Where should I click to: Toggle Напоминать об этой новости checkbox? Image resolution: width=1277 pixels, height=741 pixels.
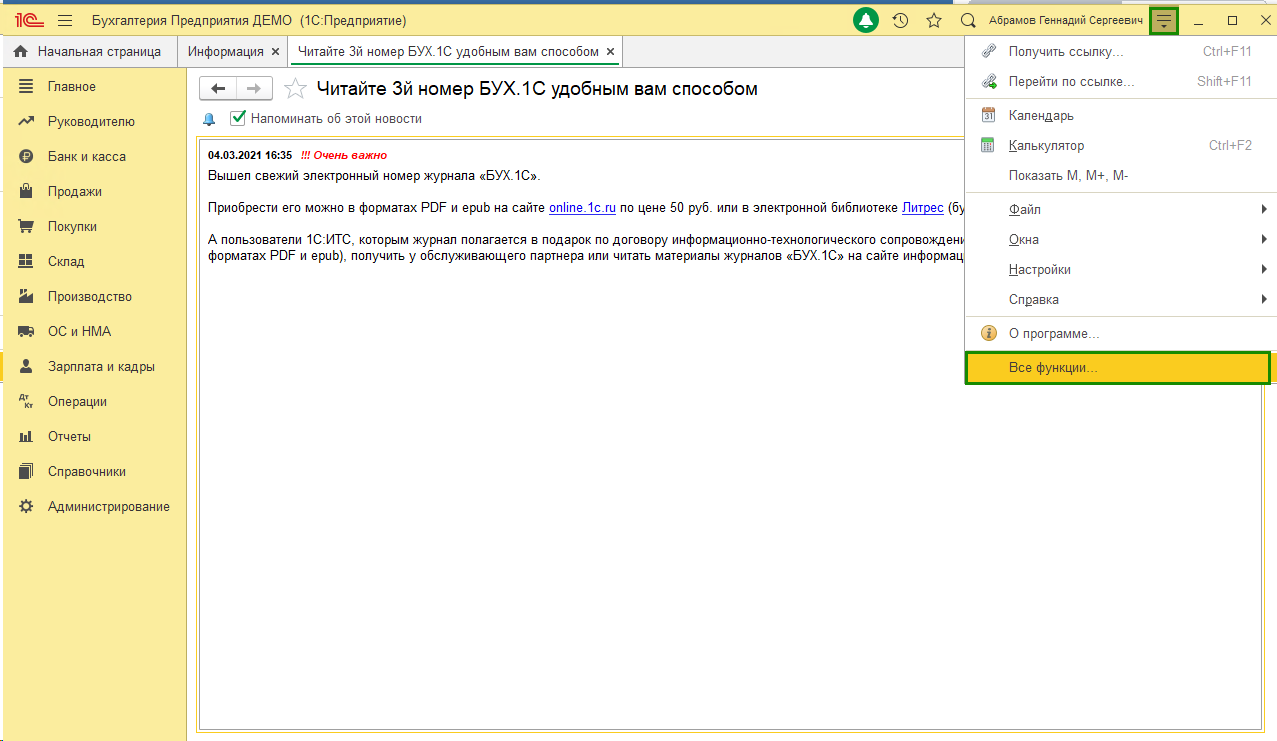tap(238, 118)
